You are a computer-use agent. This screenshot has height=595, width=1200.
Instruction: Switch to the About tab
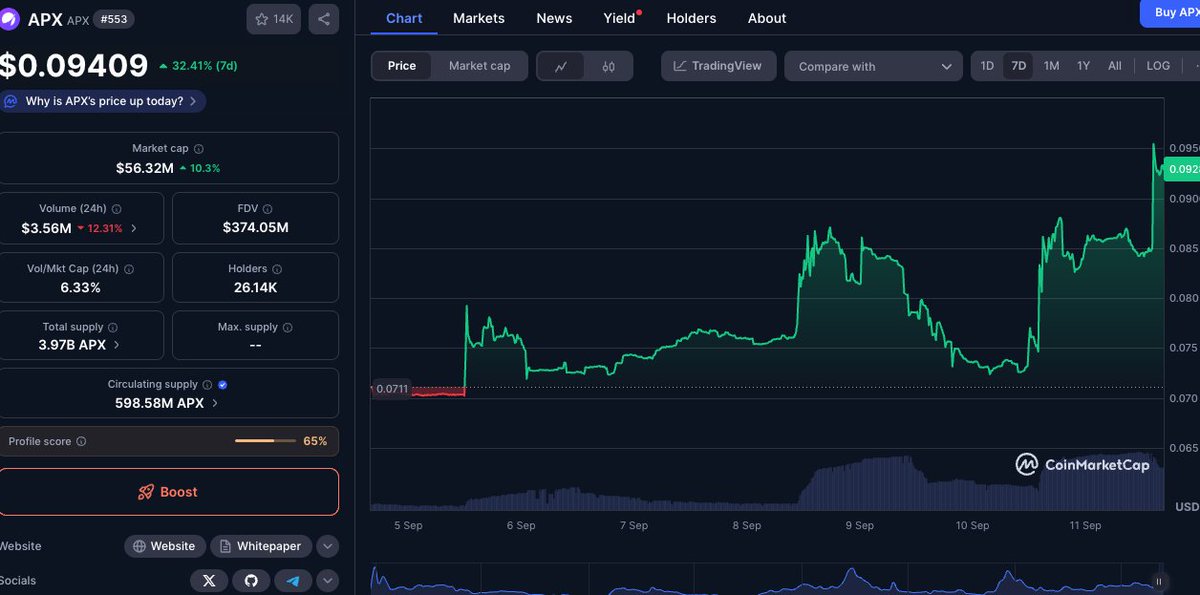[767, 18]
